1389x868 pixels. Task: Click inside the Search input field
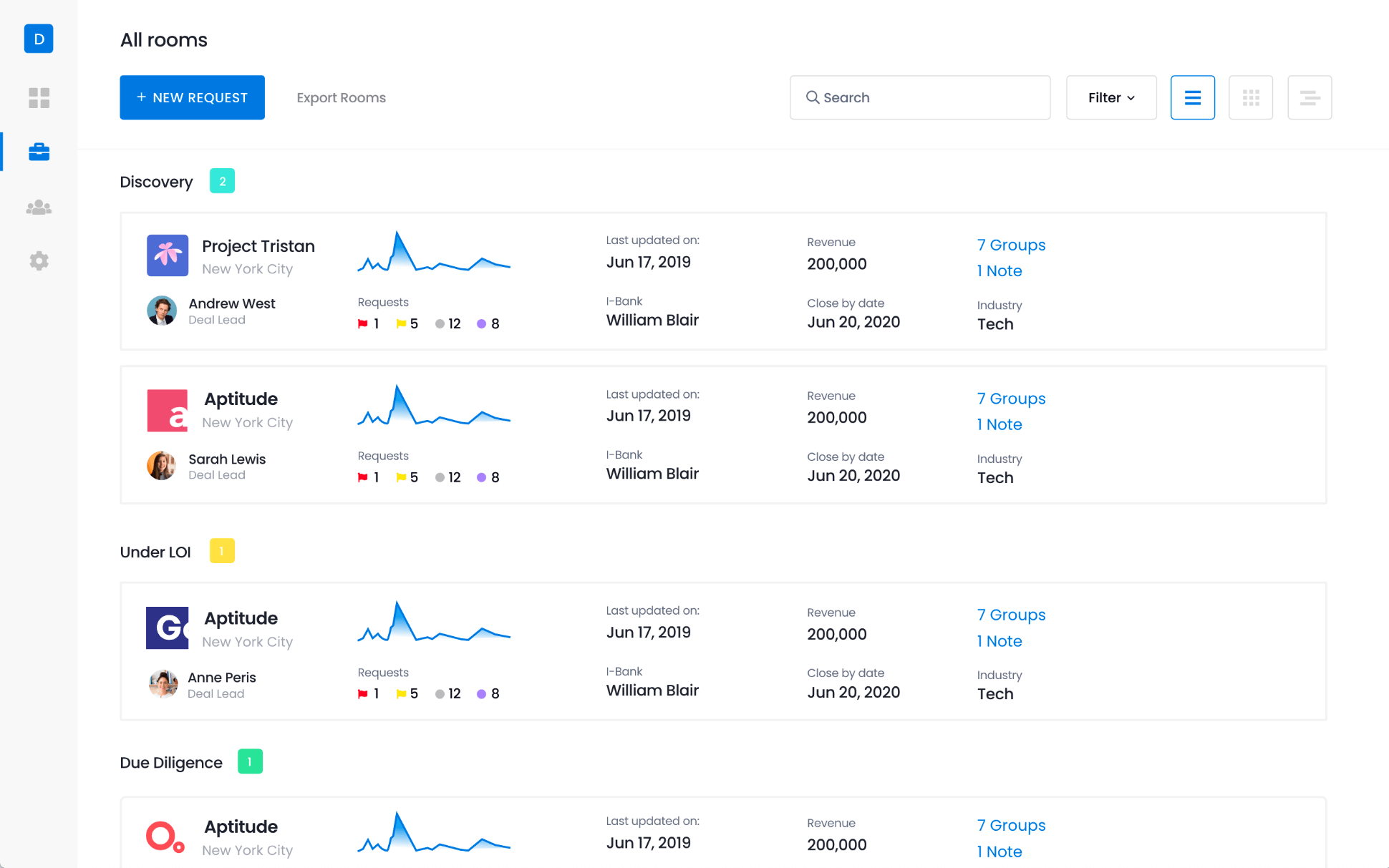pyautogui.click(x=920, y=97)
